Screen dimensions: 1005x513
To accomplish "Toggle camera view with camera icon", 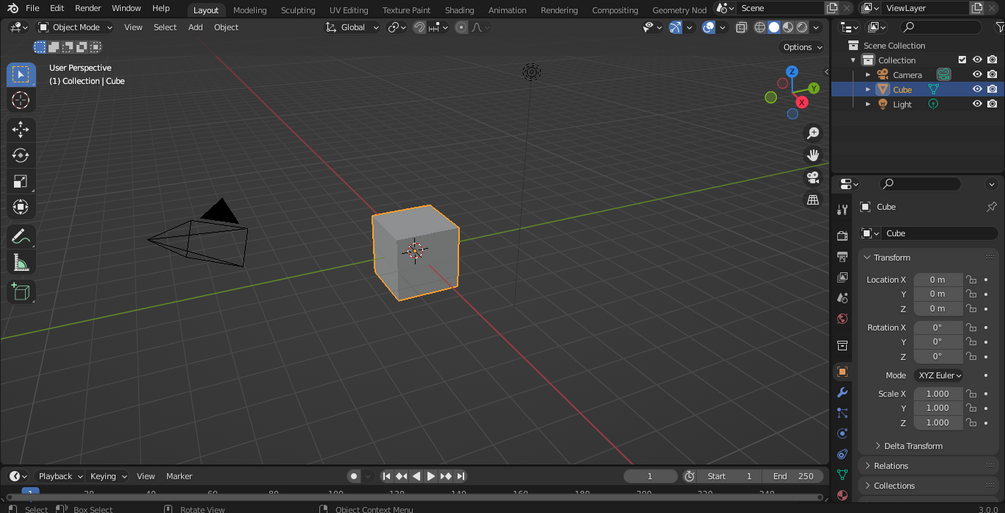I will (813, 178).
